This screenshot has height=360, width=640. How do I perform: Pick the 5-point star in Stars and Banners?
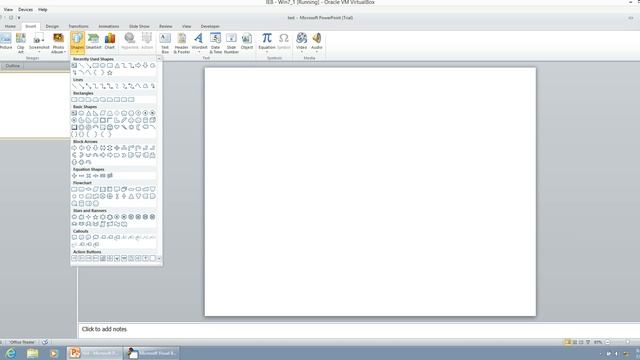(96, 217)
